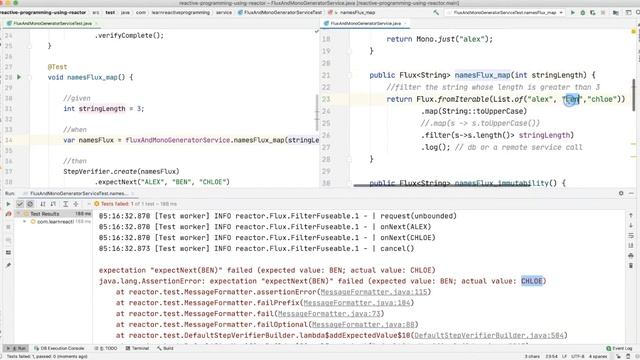
Task: Open the Event Log
Action: point(619,348)
